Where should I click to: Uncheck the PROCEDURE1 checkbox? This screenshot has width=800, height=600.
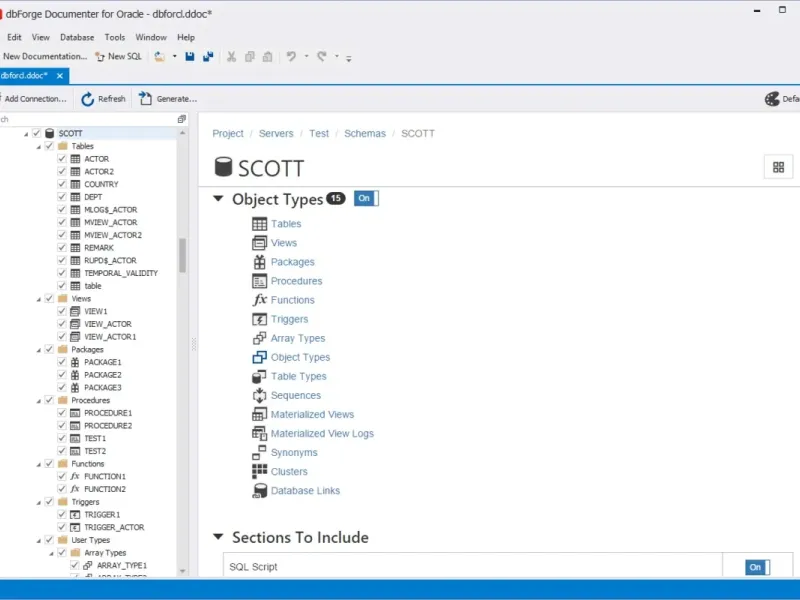click(x=62, y=413)
